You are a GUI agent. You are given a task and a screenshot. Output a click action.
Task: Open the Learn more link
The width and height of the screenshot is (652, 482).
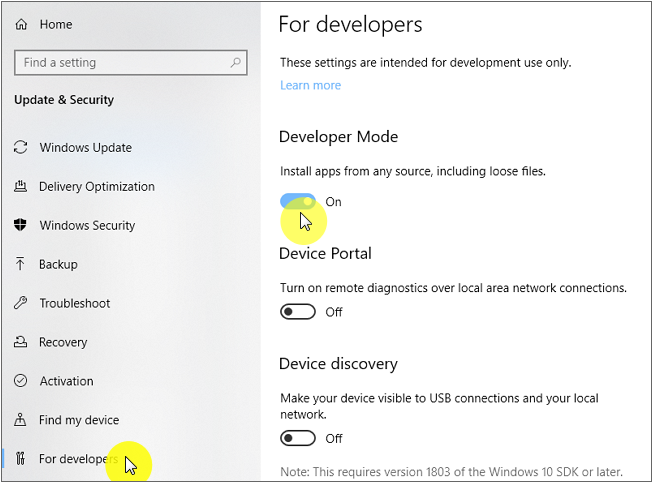[x=310, y=86]
